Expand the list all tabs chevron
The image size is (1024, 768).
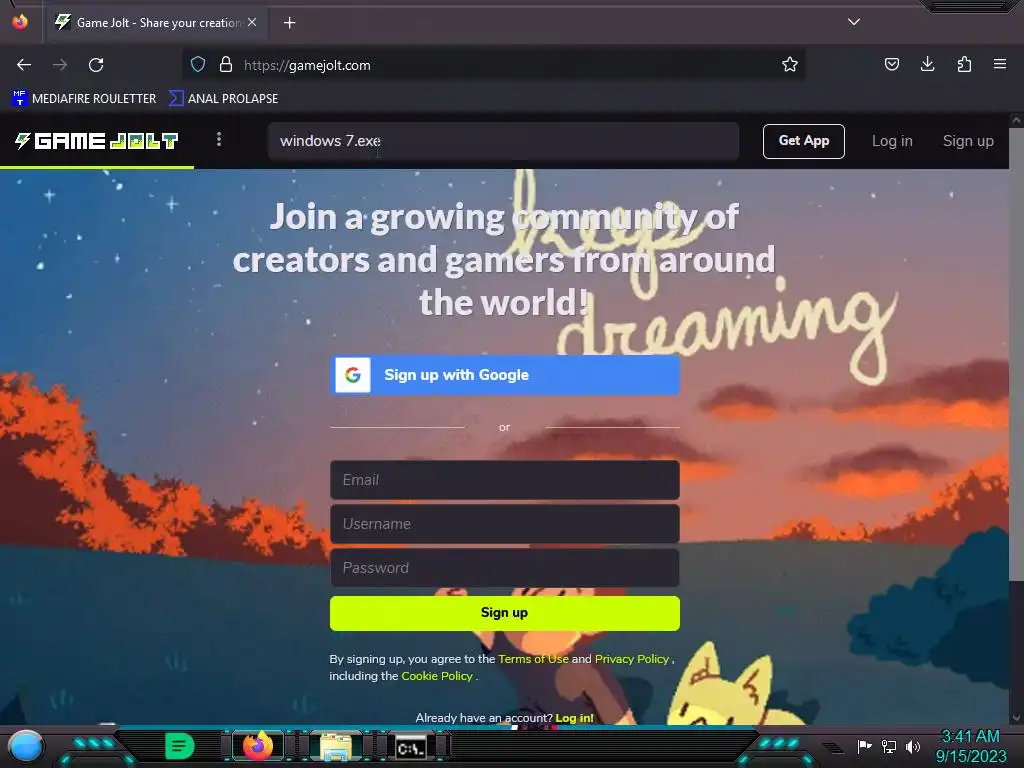tap(854, 22)
